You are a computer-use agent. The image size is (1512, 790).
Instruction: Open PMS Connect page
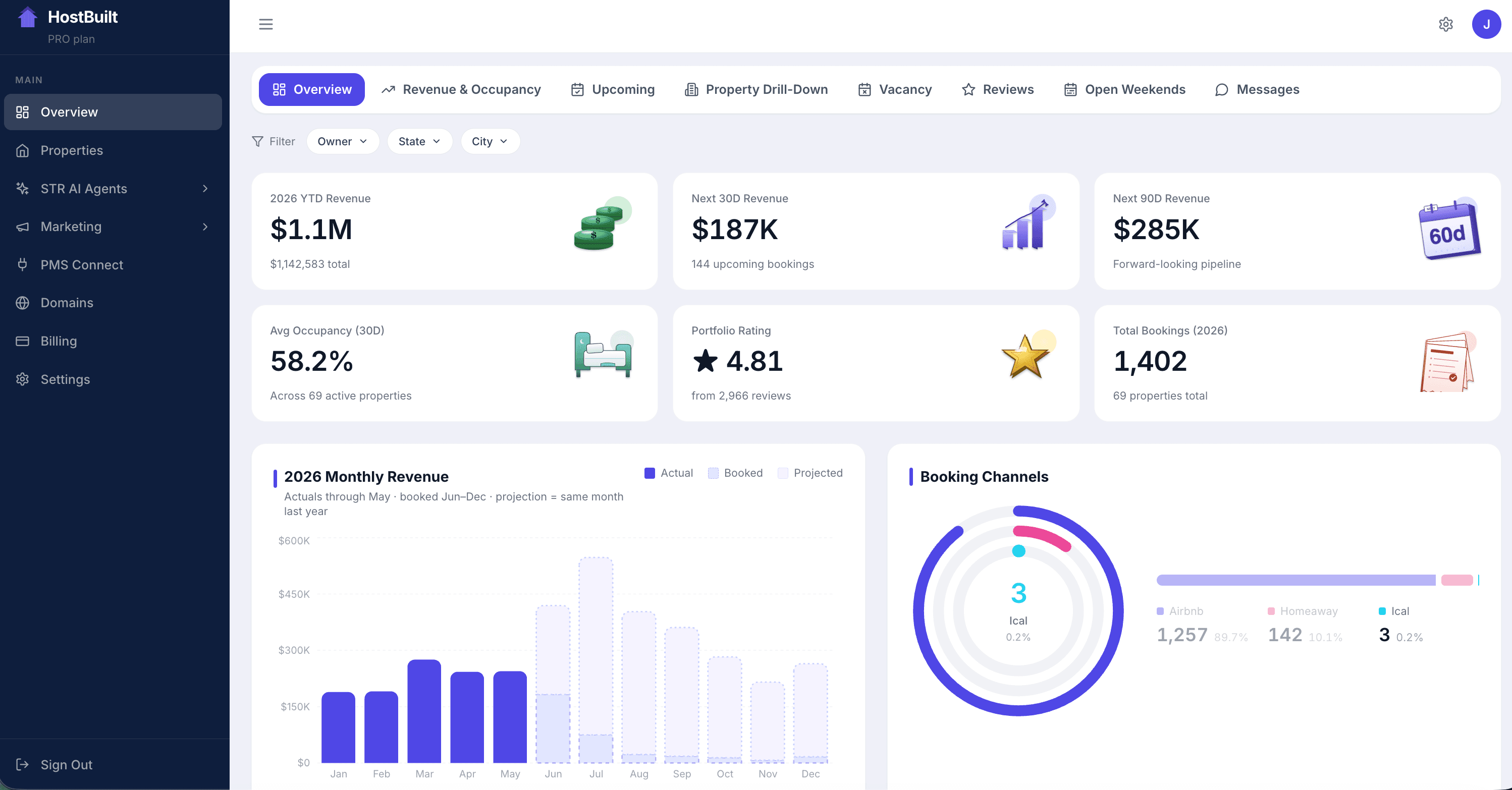click(113, 265)
